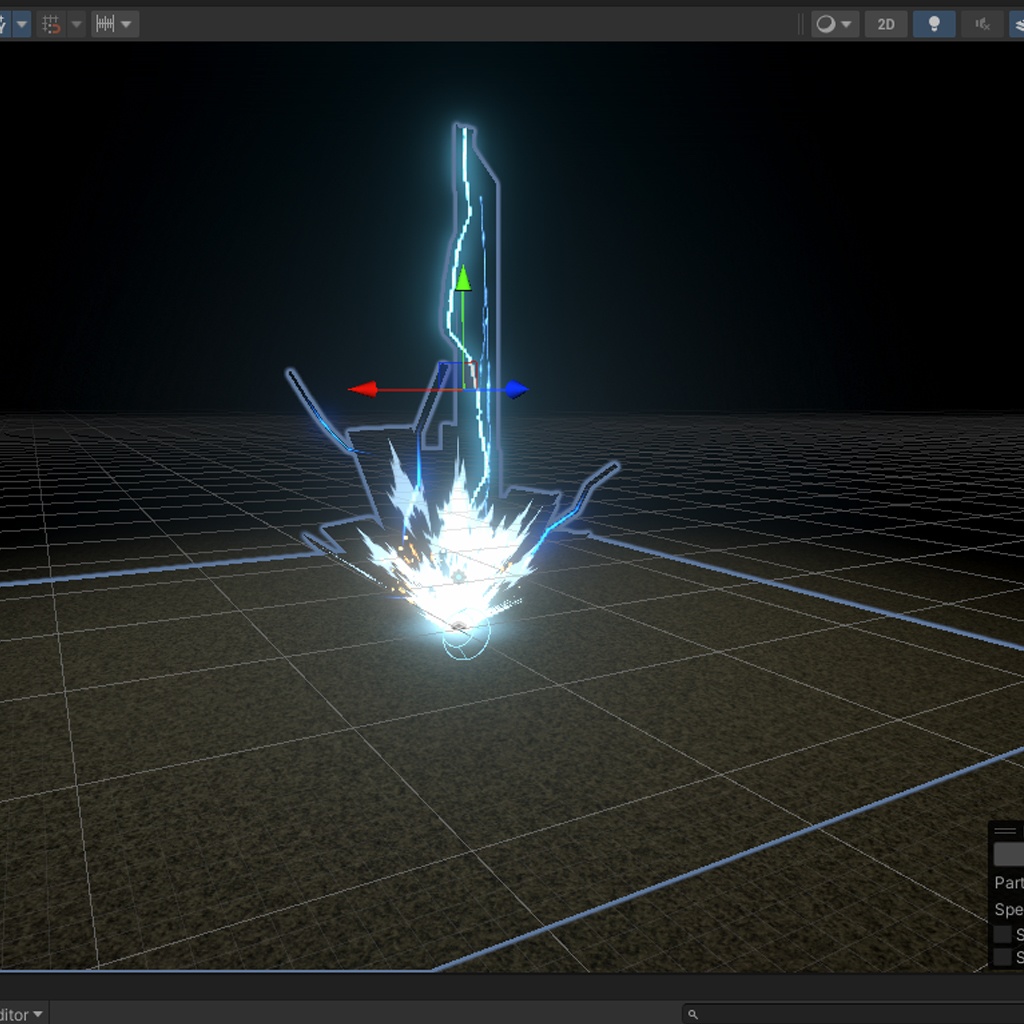Screen dimensions: 1024x1024
Task: Click the scene effects icon at top right
Action: 1017,24
